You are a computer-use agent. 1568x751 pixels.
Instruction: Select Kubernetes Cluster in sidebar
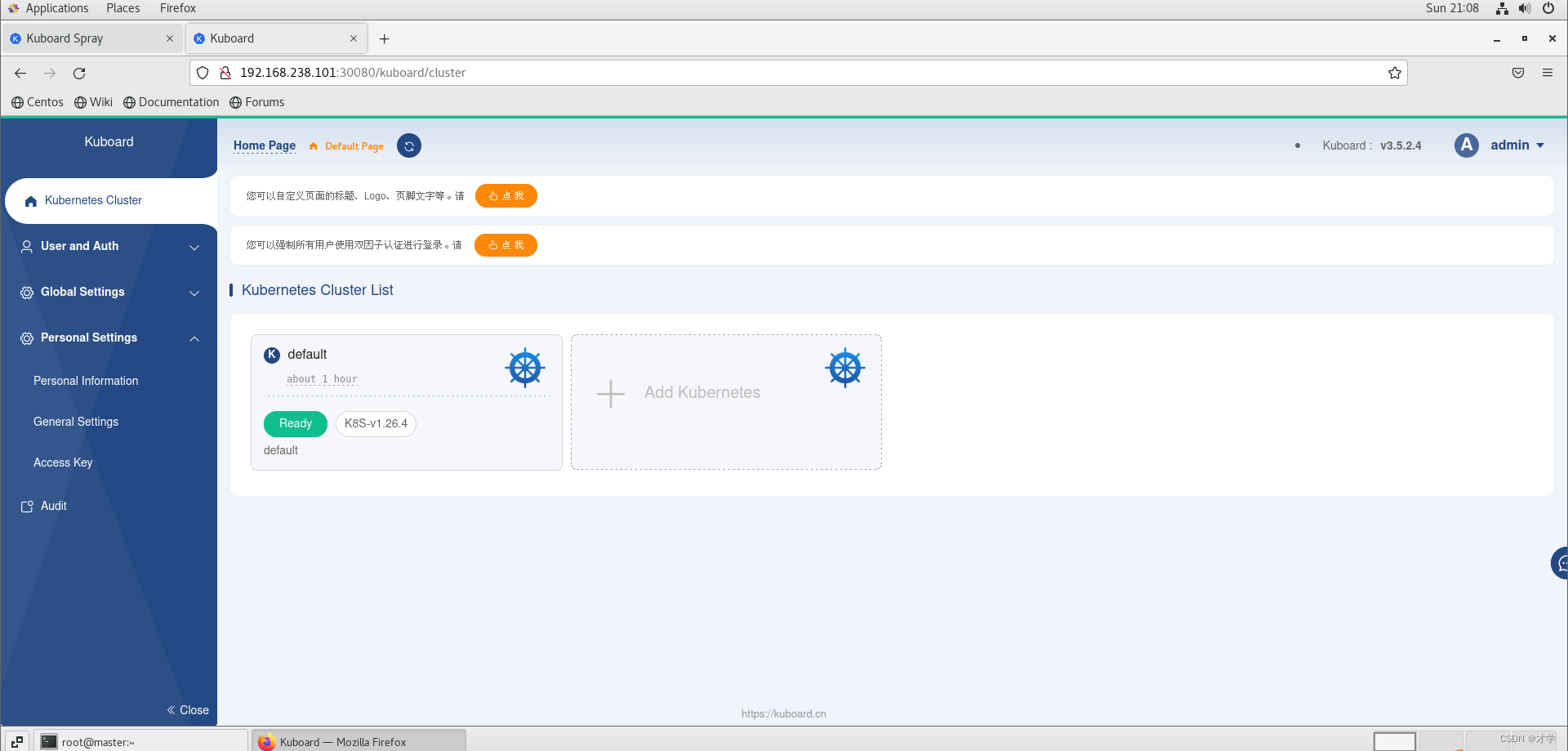[109, 200]
